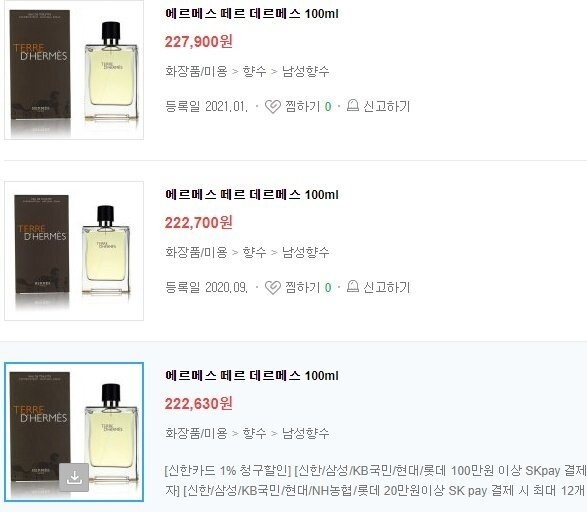Click 화장품/미용 category in first listing
This screenshot has height=512, width=587.
click(x=196, y=71)
